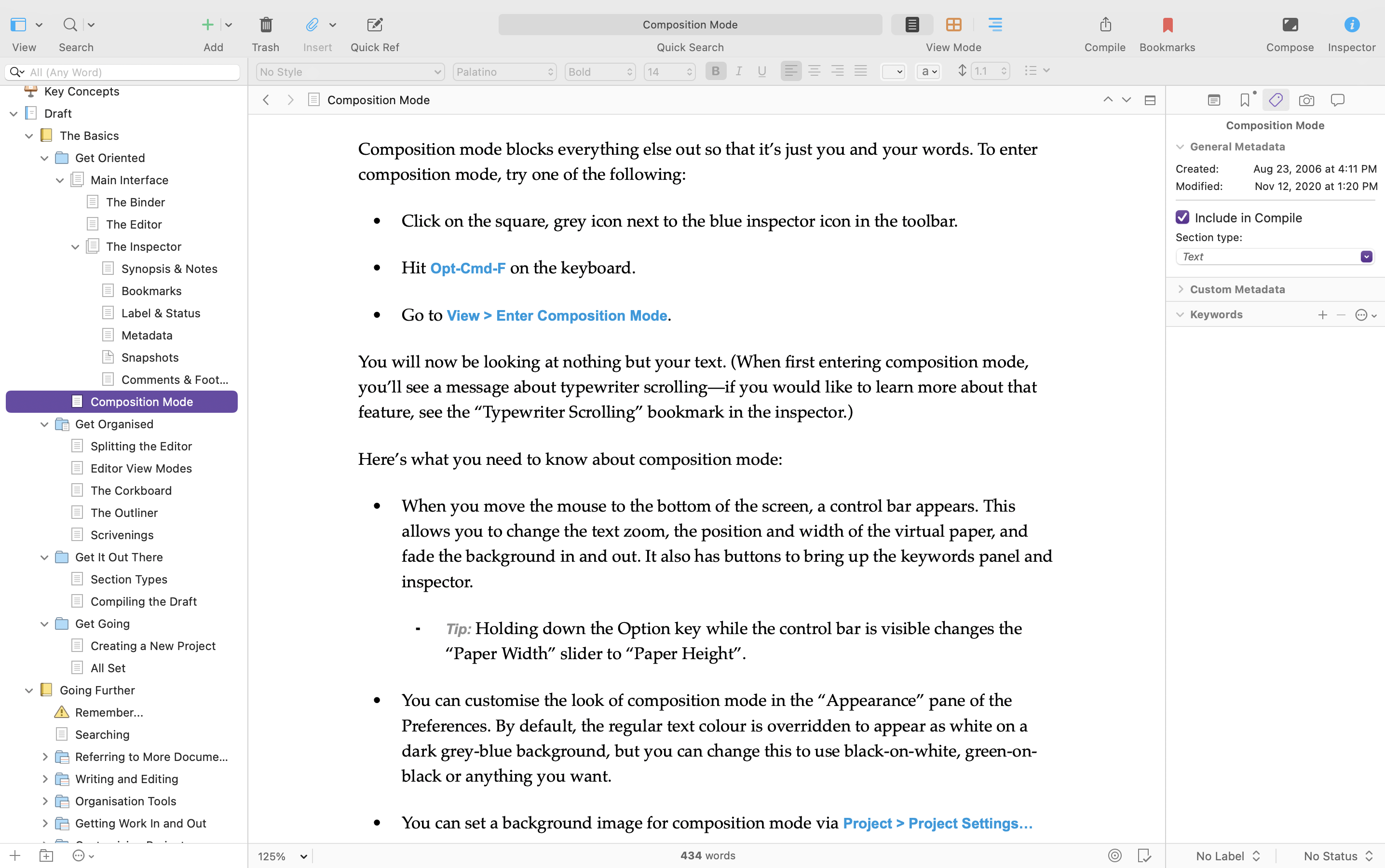Click the Add plus icon
Viewport: 1385px width, 868px height.
(x=208, y=25)
